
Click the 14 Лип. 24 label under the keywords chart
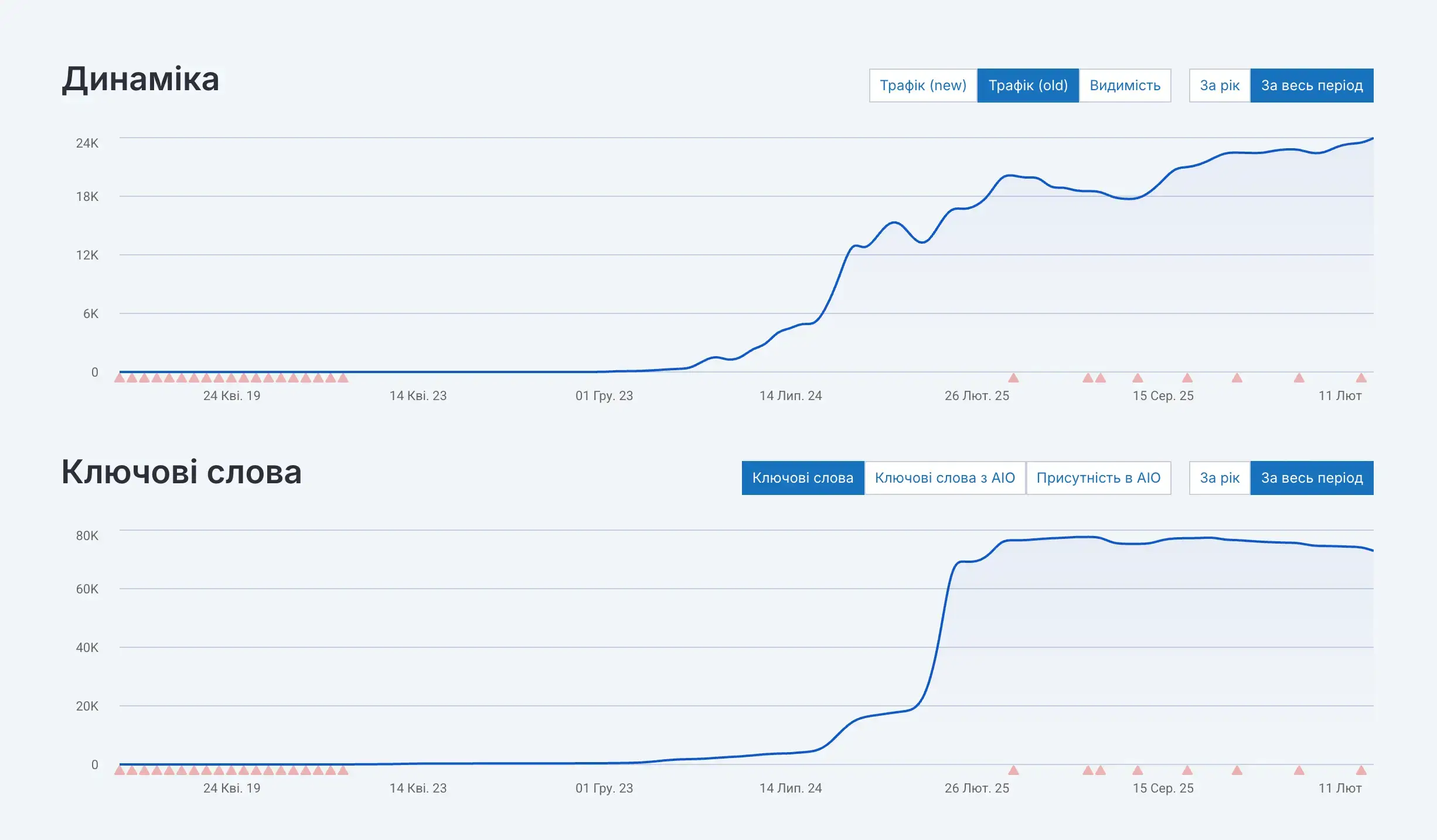(x=790, y=788)
